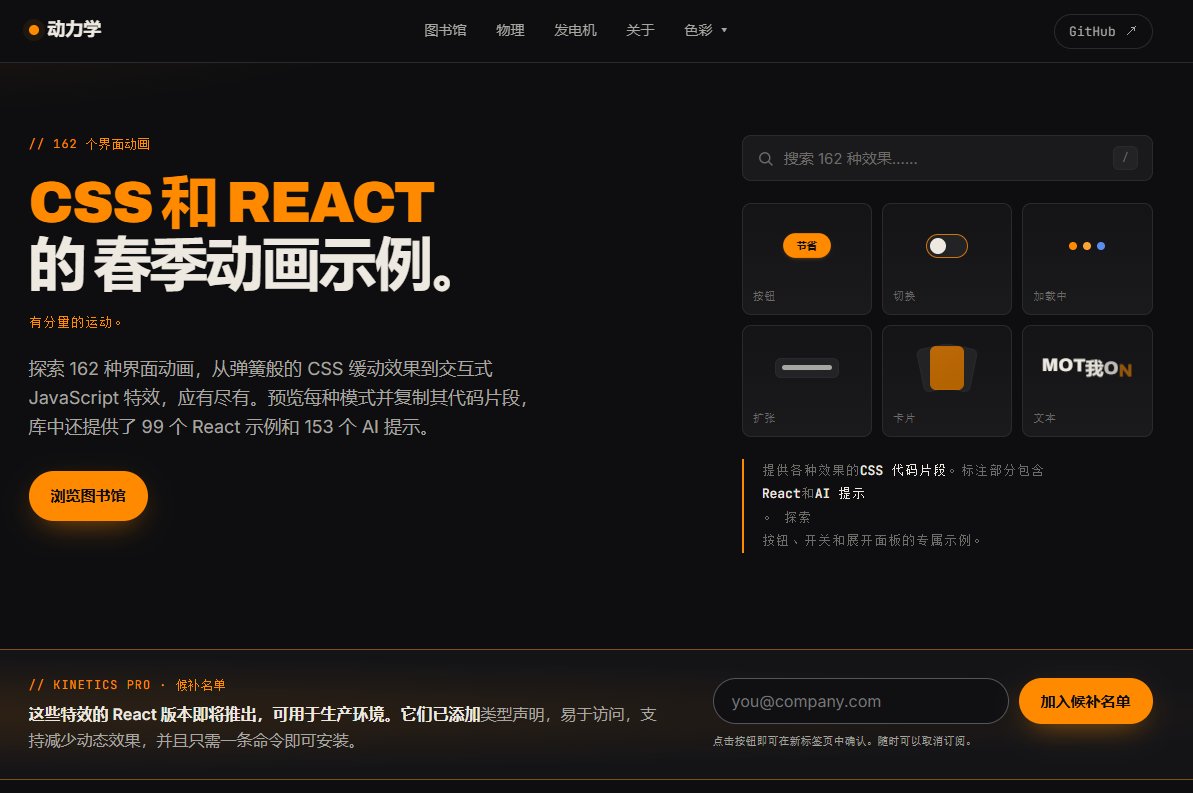Click the 的春季动画示例 heading

pyautogui.click(x=241, y=264)
